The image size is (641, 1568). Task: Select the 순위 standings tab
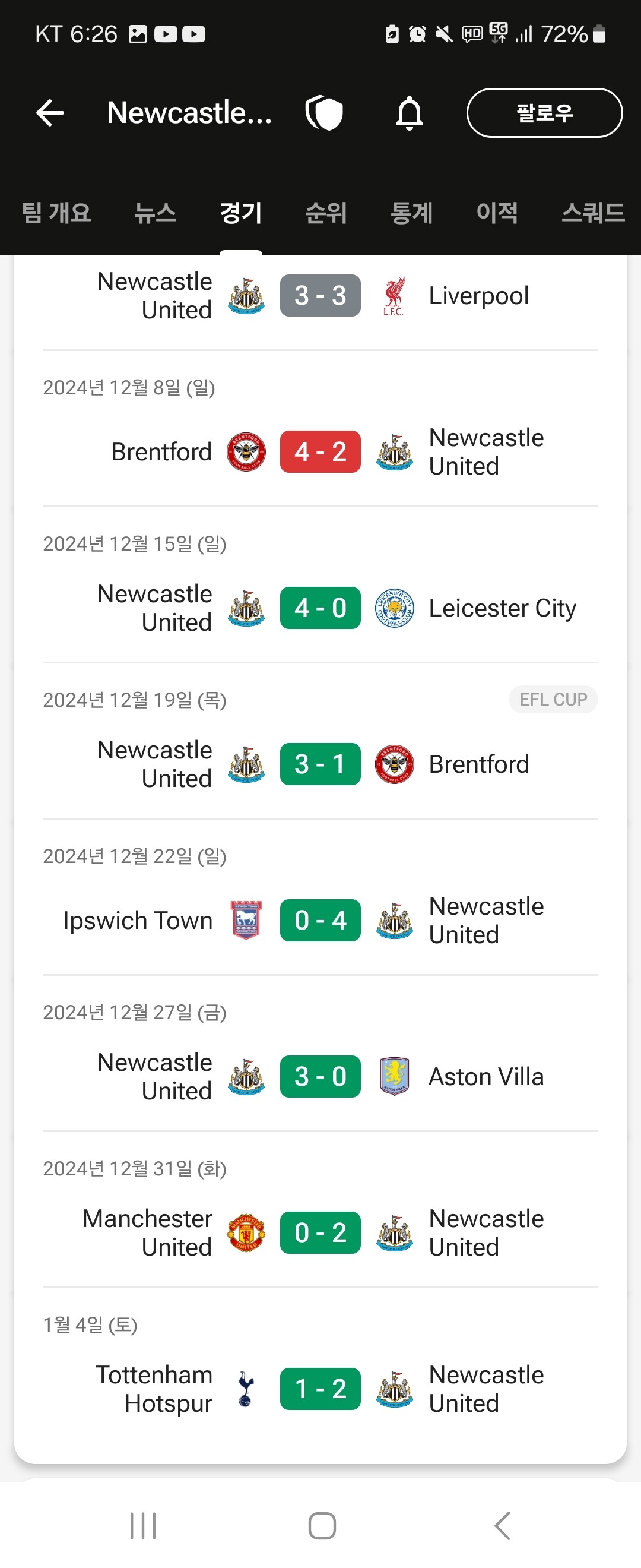(x=326, y=213)
